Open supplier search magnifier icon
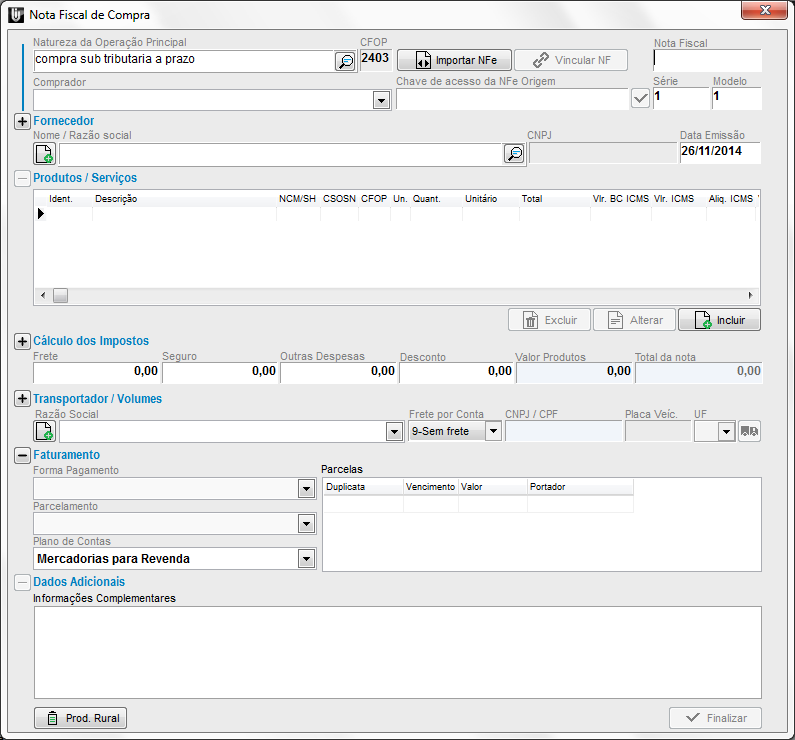The height and width of the screenshot is (740, 795). pyautogui.click(x=514, y=153)
